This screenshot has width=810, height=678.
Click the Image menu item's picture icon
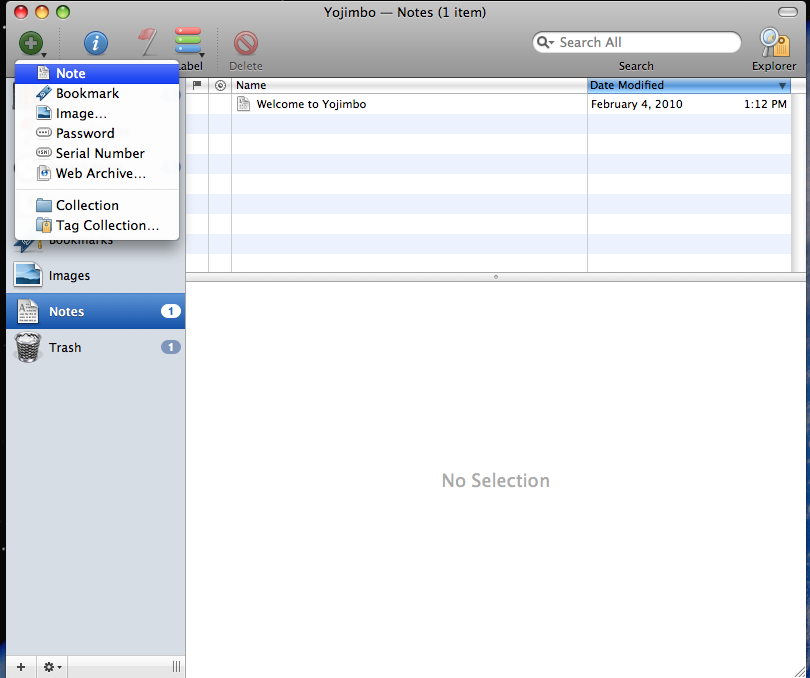click(44, 113)
